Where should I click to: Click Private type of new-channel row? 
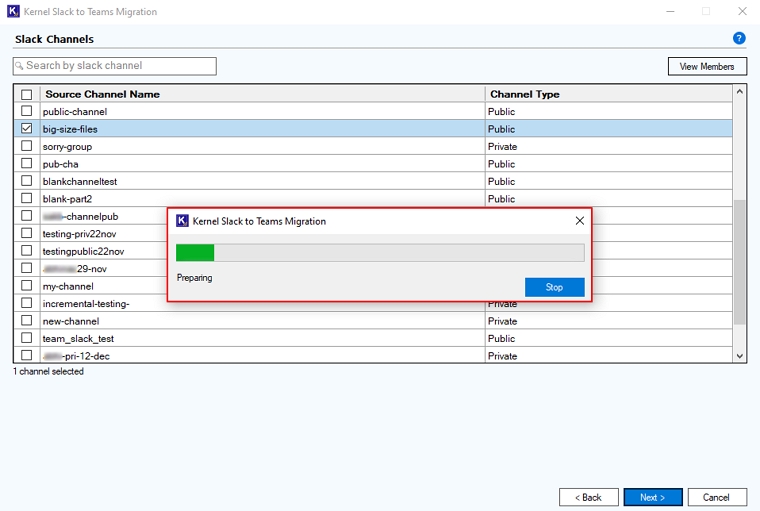(x=502, y=321)
